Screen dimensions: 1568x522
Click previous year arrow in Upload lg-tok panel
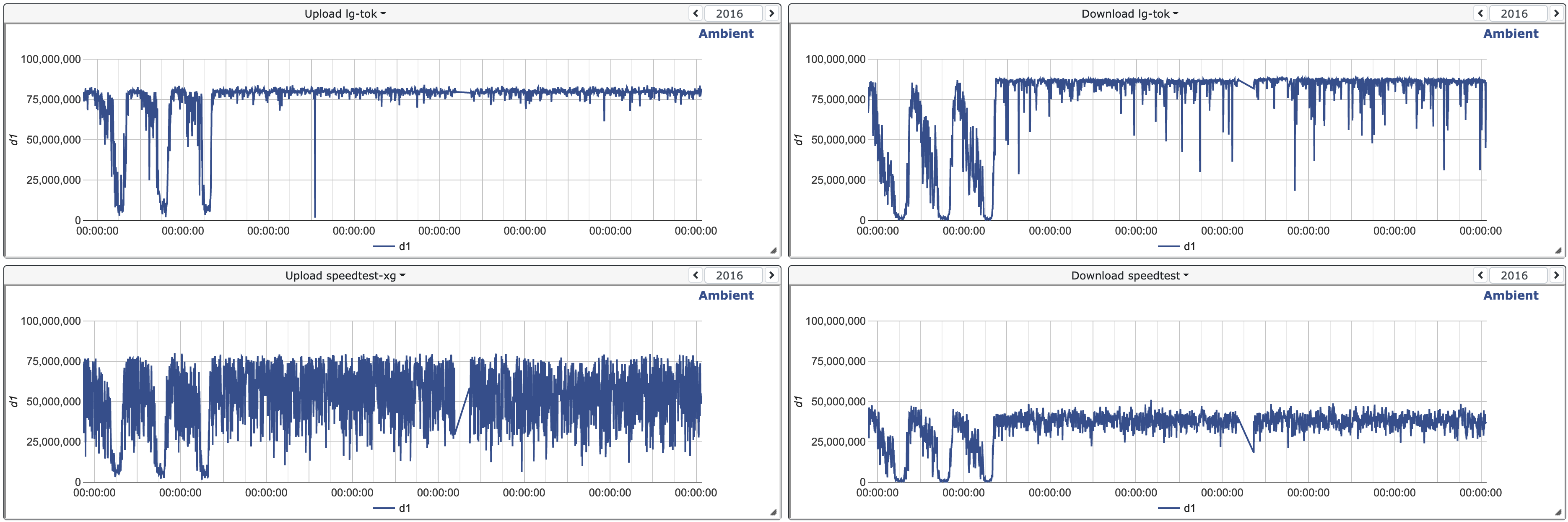[x=696, y=13]
